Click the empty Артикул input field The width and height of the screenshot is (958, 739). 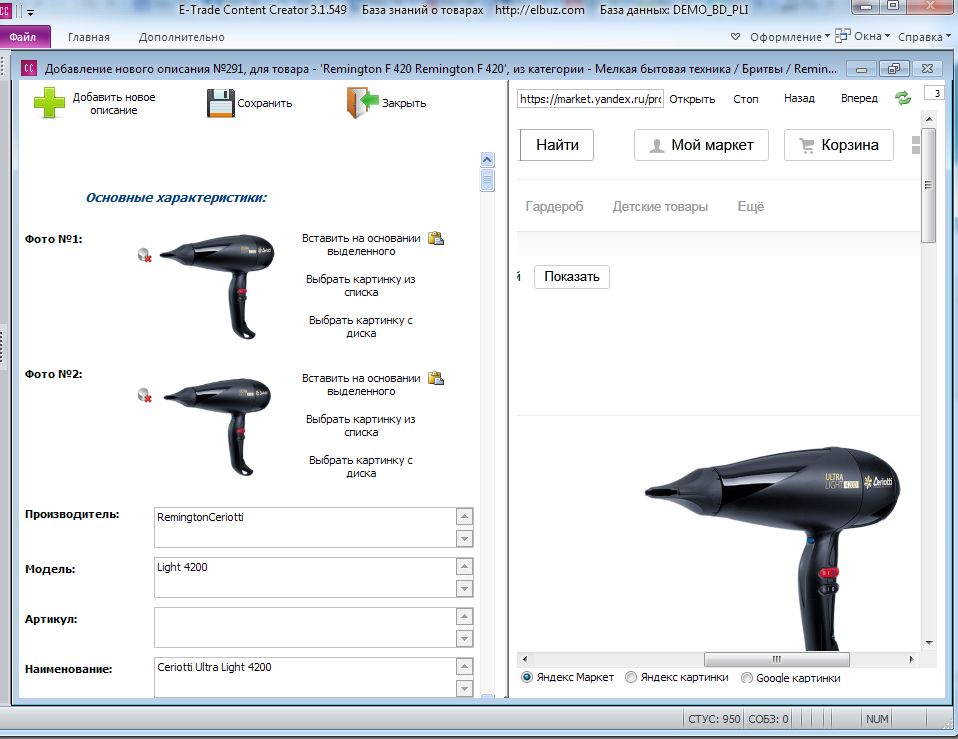tap(305, 627)
